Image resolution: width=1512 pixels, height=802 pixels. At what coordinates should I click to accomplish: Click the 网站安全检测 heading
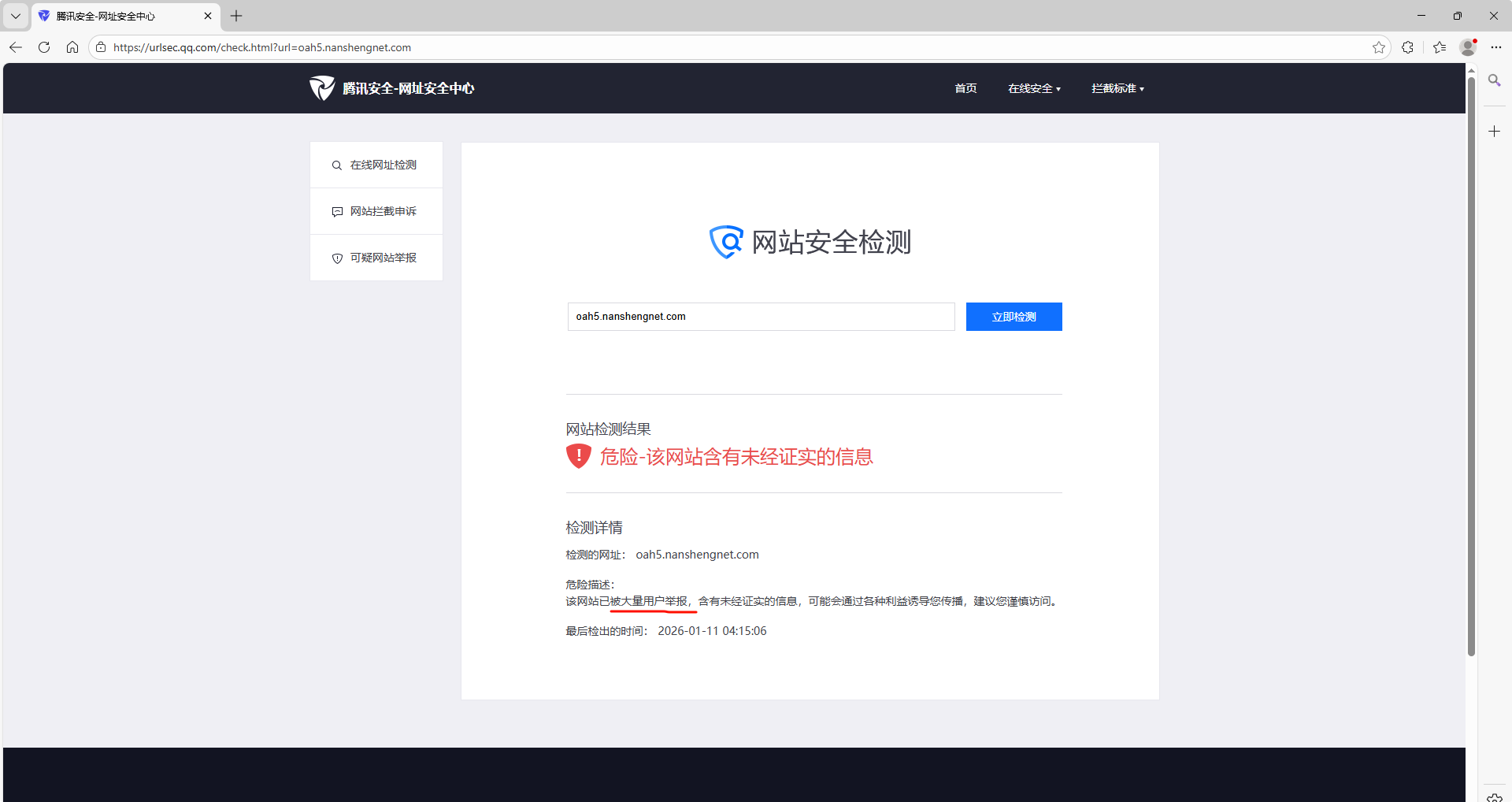(832, 242)
